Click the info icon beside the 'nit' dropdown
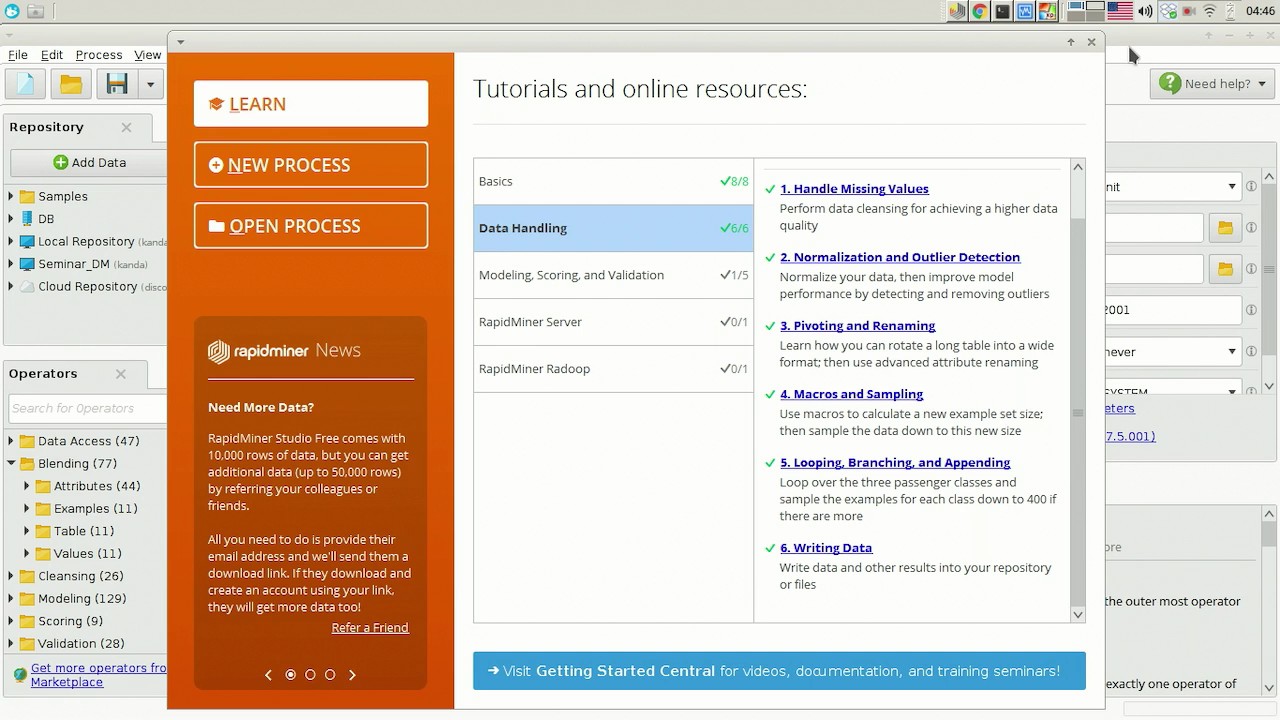Image resolution: width=1280 pixels, height=720 pixels. point(1251,187)
